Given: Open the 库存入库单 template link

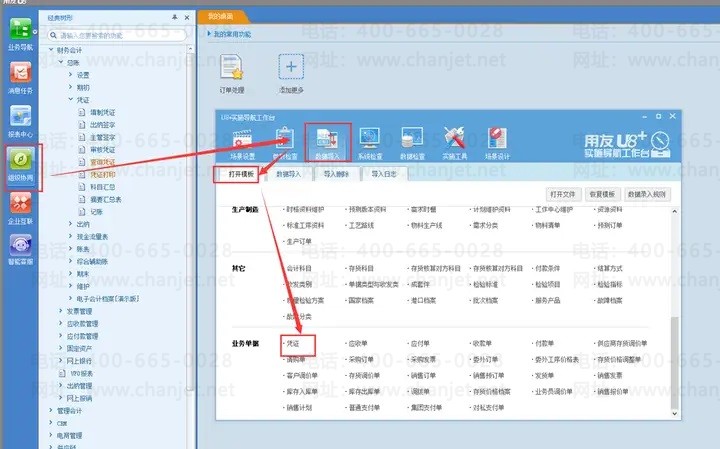Looking at the screenshot, I should [x=302, y=392].
